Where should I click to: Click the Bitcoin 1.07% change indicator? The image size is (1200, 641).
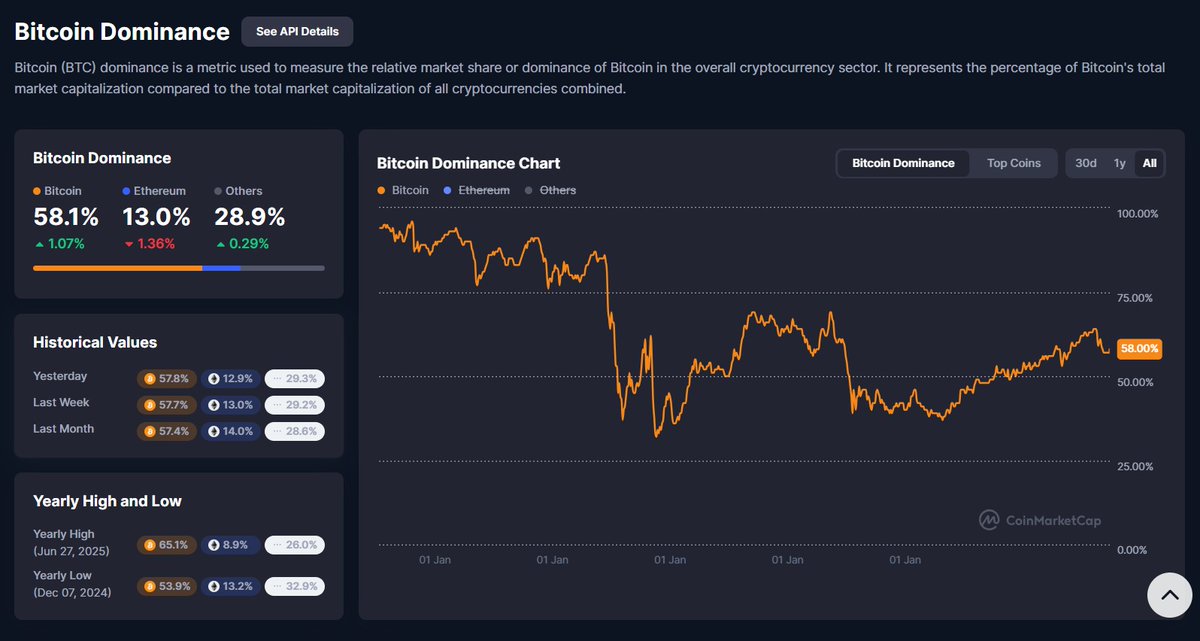59,244
